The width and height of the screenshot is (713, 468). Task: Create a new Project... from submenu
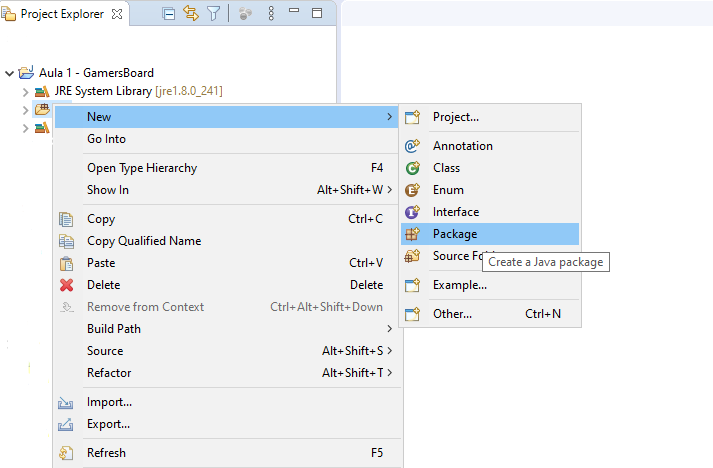455,117
